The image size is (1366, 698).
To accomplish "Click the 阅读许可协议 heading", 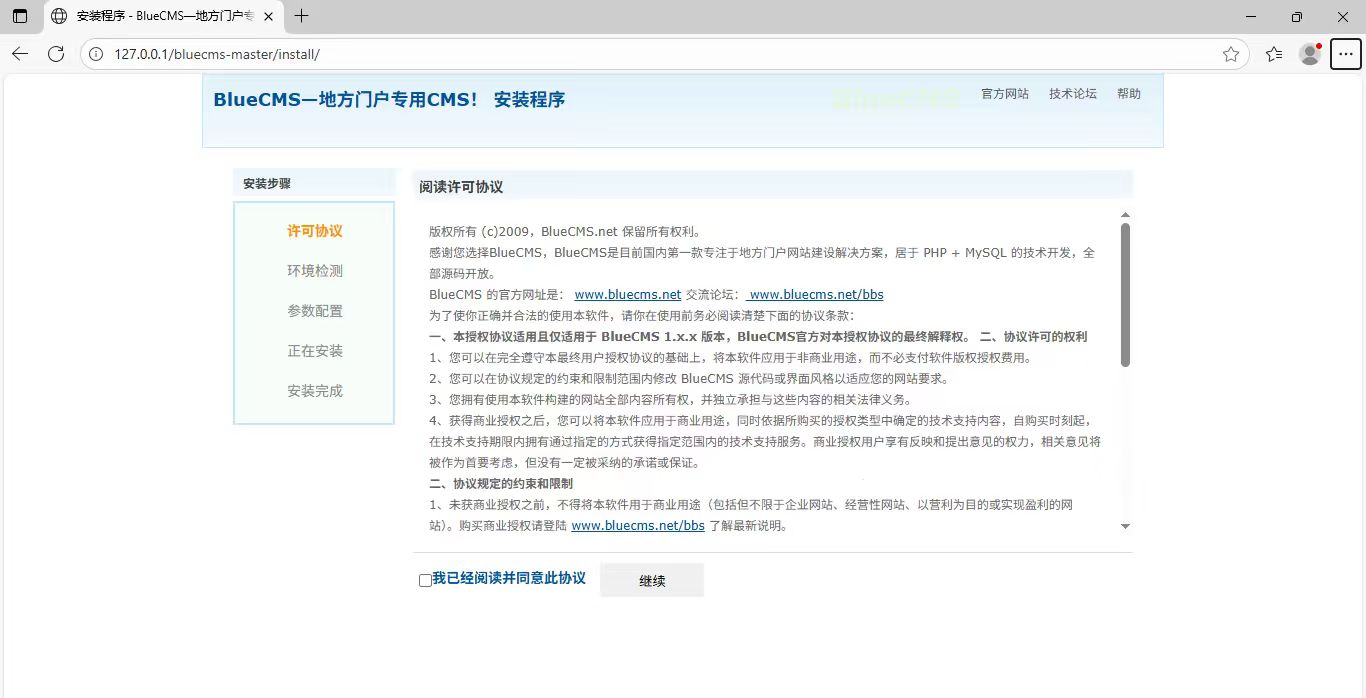I will 461,187.
